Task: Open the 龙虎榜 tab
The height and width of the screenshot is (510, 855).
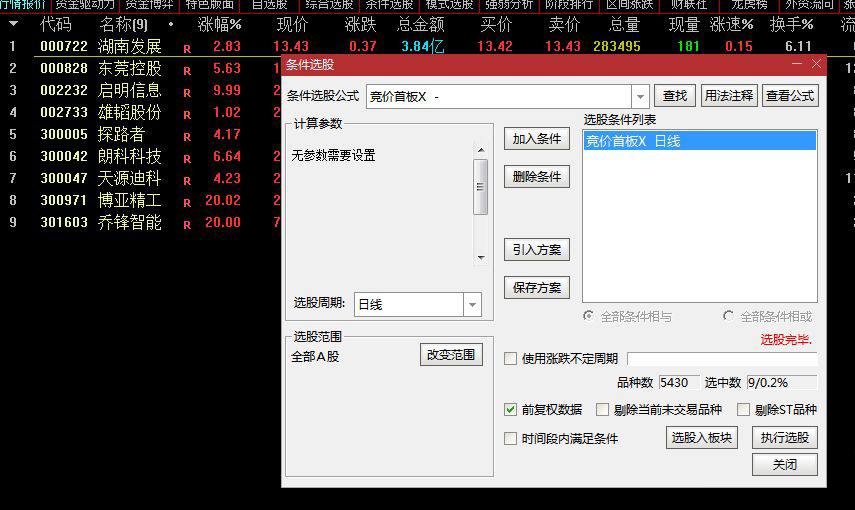Action: 749,5
